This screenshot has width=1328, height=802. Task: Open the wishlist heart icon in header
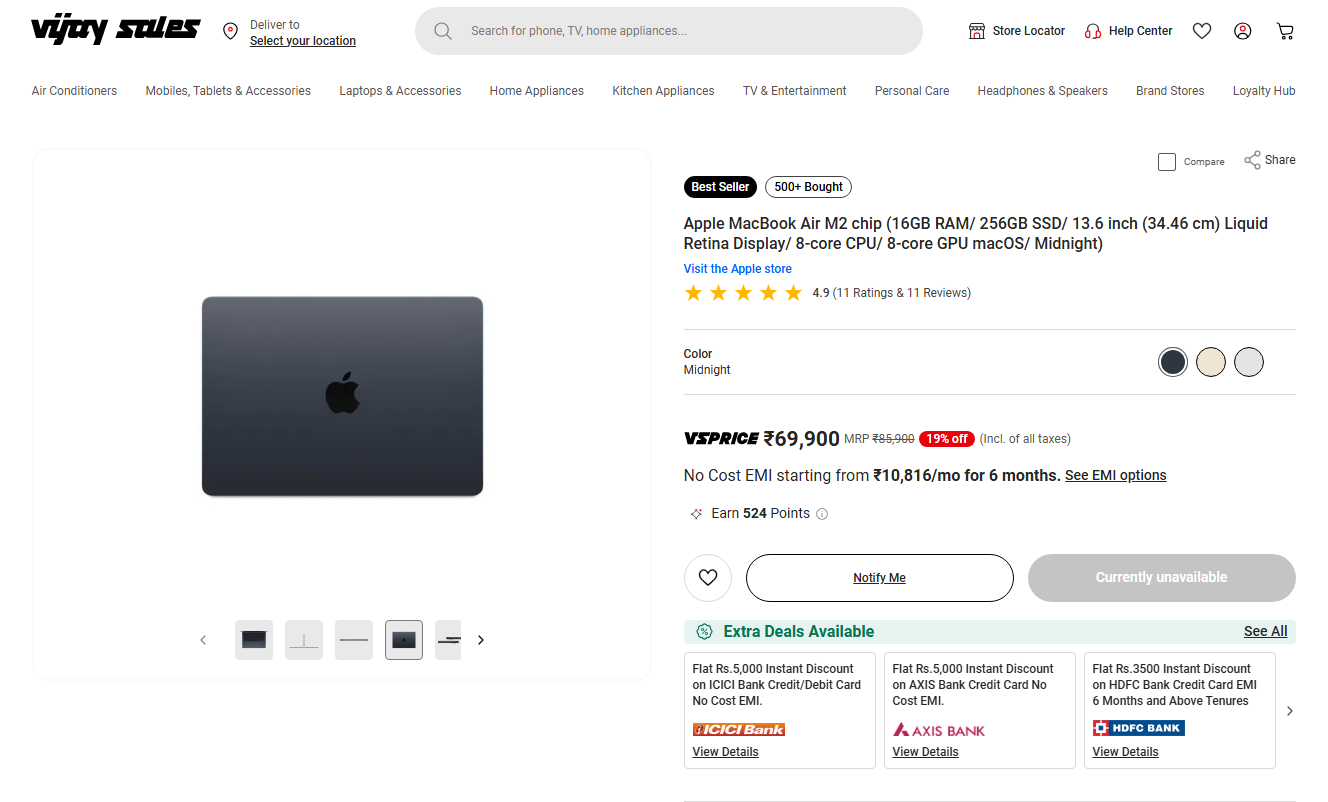(1202, 31)
